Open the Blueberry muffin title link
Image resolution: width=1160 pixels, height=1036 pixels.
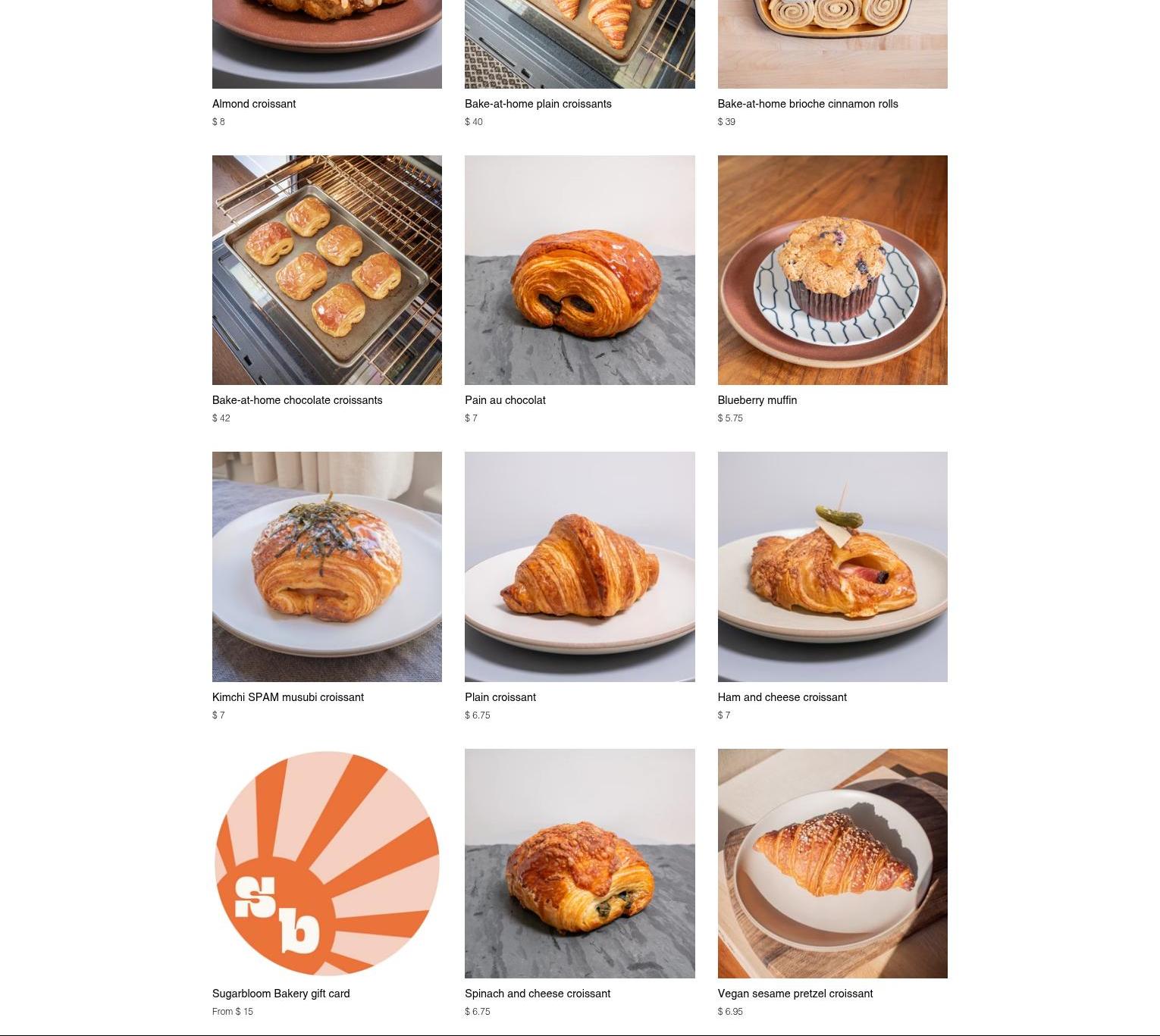point(757,400)
